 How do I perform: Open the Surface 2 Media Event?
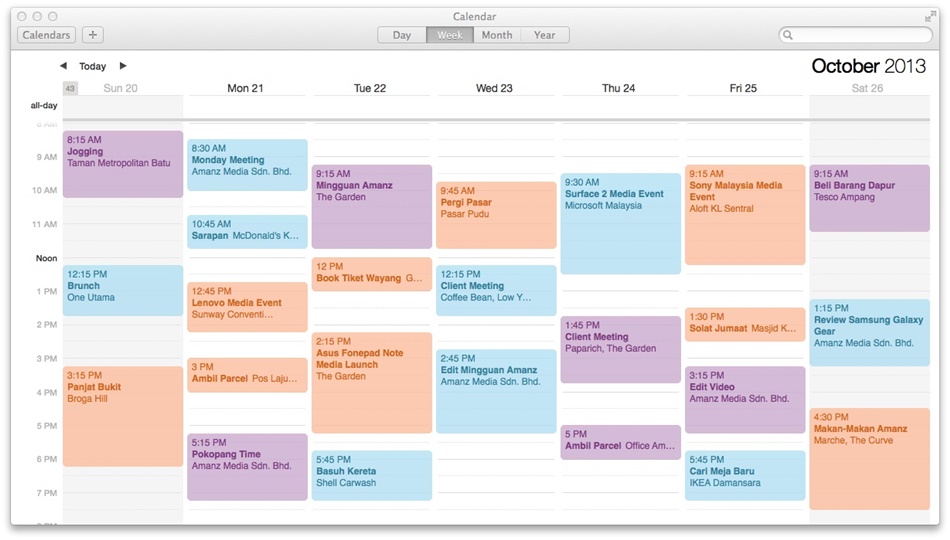pos(620,224)
